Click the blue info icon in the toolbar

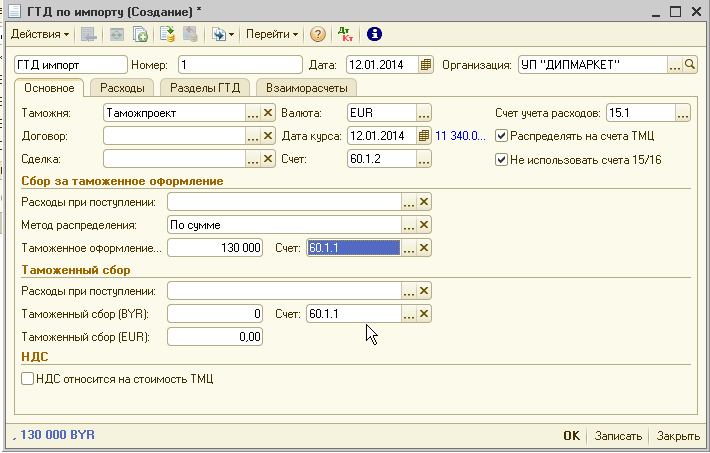(x=375, y=34)
